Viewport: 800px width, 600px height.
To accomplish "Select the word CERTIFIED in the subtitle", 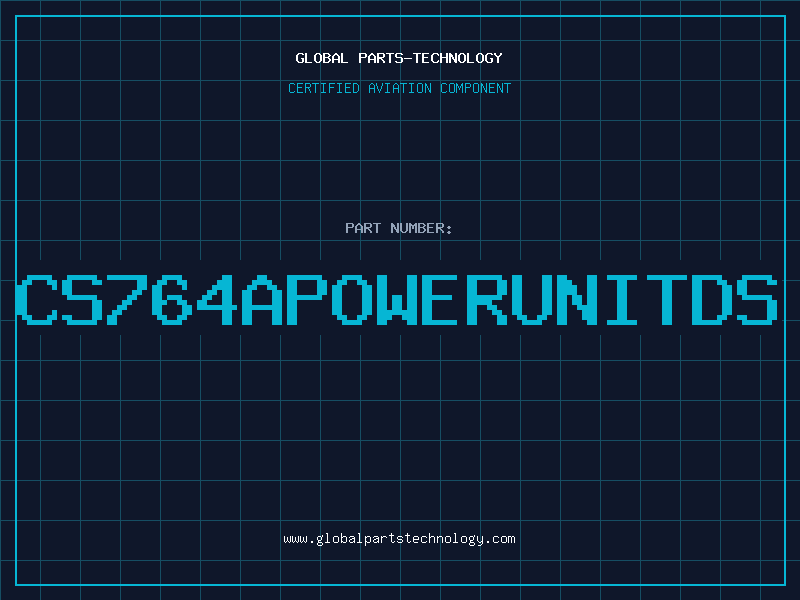I will pos(323,88).
